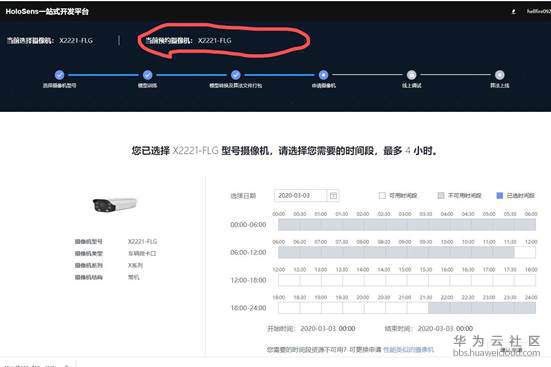Select the 16:00 to 16:30 time slot
Screen dimensions: 551x367
click(460, 280)
